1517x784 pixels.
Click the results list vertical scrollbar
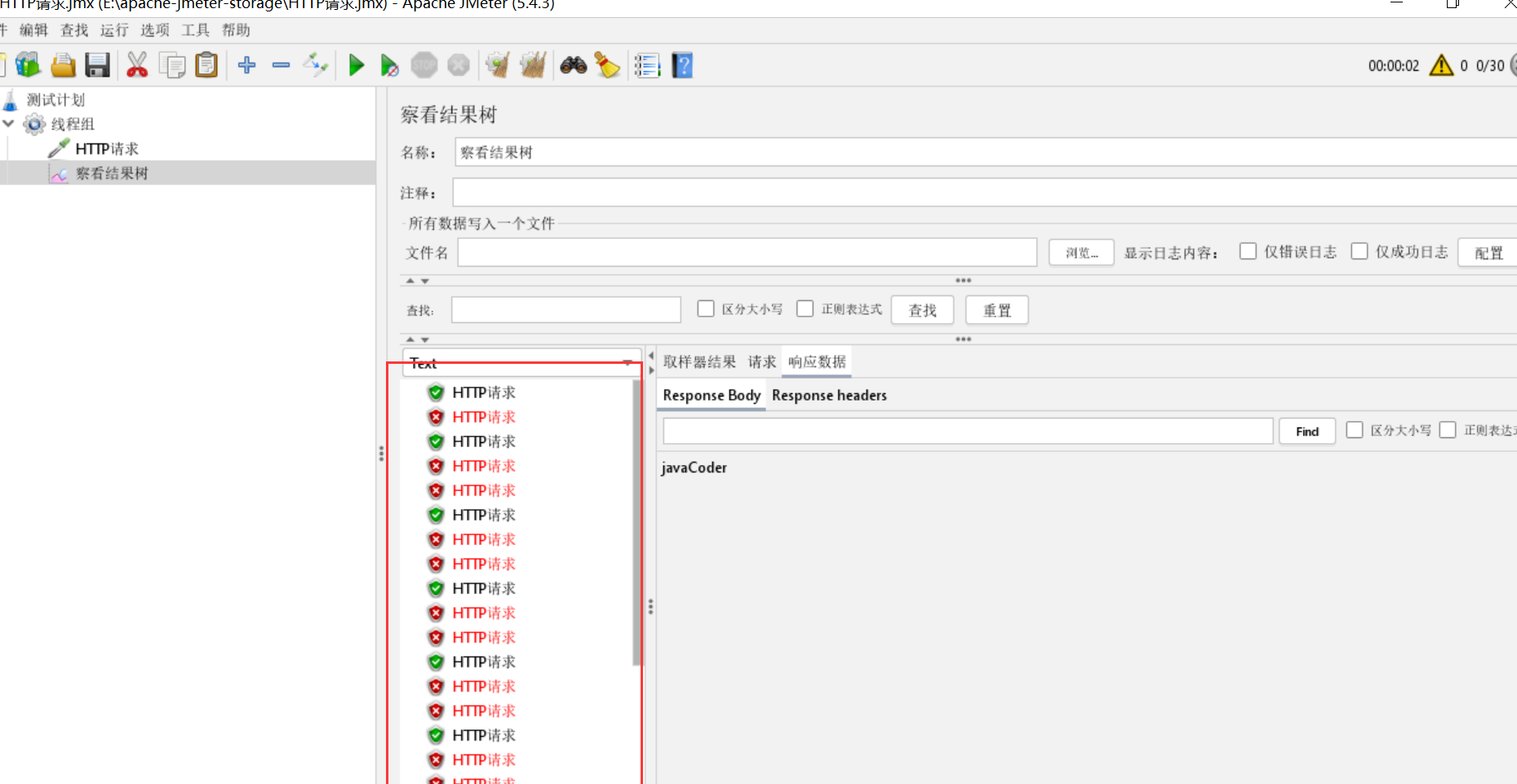pos(637,522)
